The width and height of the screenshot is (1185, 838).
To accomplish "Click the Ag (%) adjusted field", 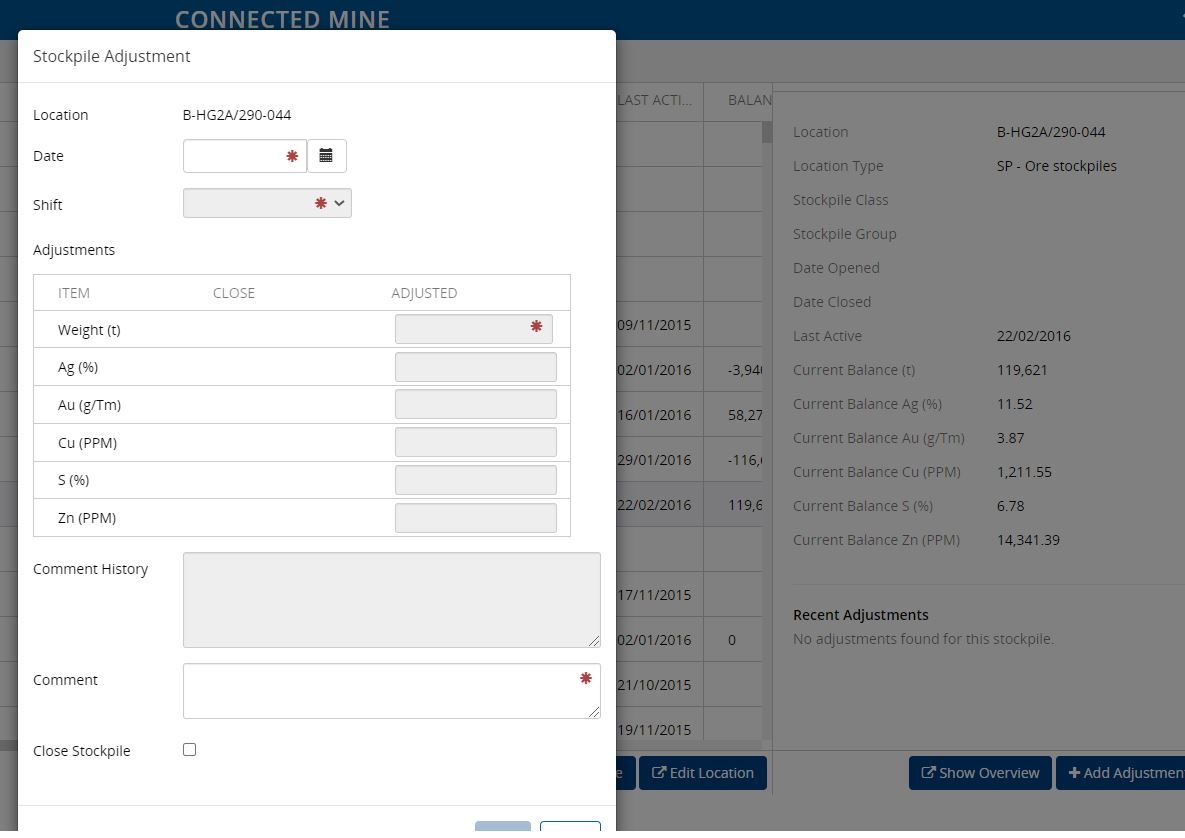I will coord(476,367).
